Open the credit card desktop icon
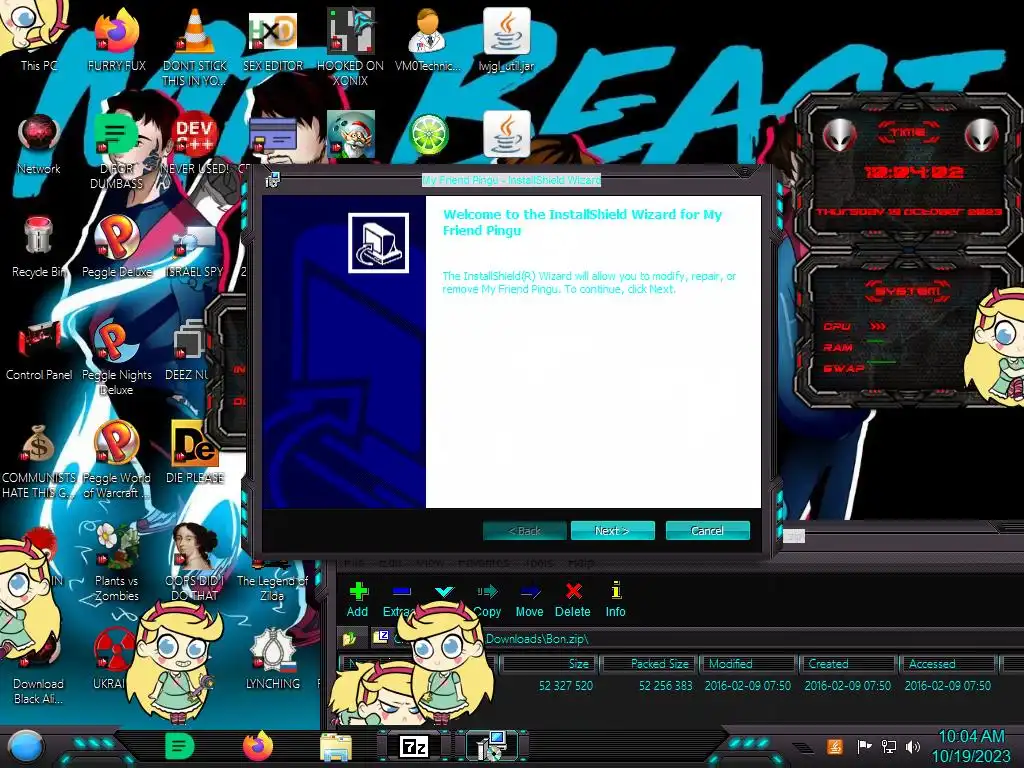This screenshot has width=1024, height=768. point(273,135)
